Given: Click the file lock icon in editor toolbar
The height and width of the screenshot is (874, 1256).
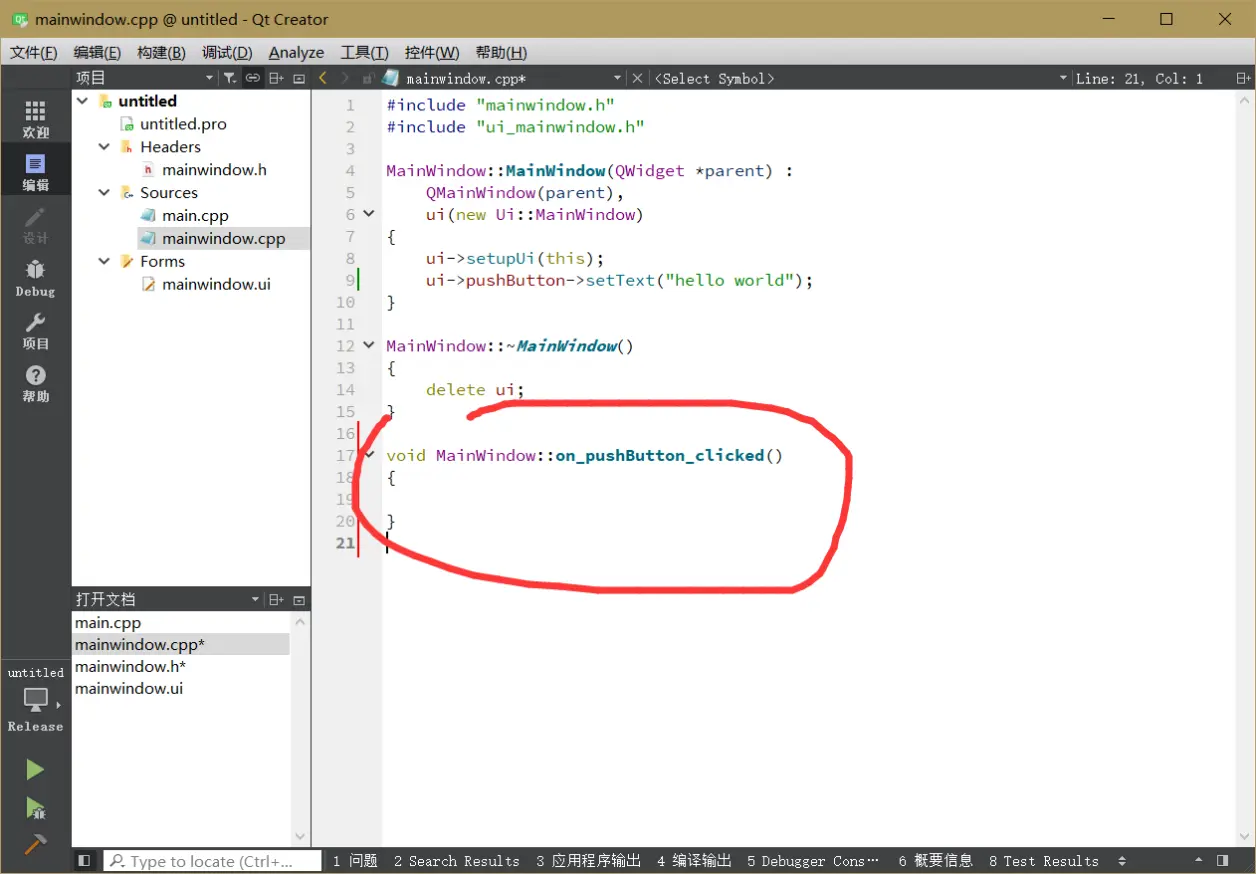Looking at the screenshot, I should pyautogui.click(x=368, y=78).
